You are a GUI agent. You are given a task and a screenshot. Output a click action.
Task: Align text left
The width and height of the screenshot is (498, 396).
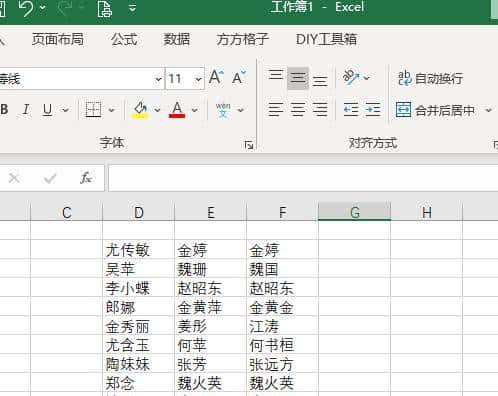coord(276,109)
